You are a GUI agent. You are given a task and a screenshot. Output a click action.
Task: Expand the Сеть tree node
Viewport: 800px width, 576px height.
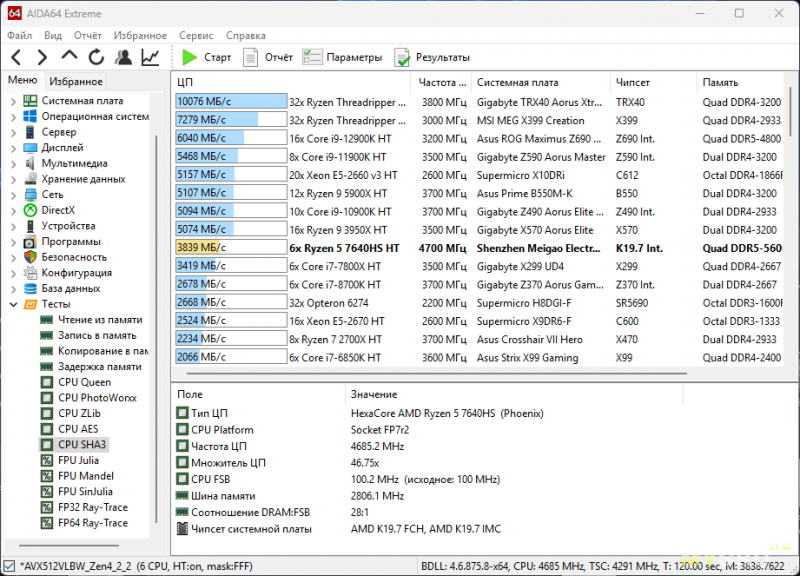pos(13,195)
